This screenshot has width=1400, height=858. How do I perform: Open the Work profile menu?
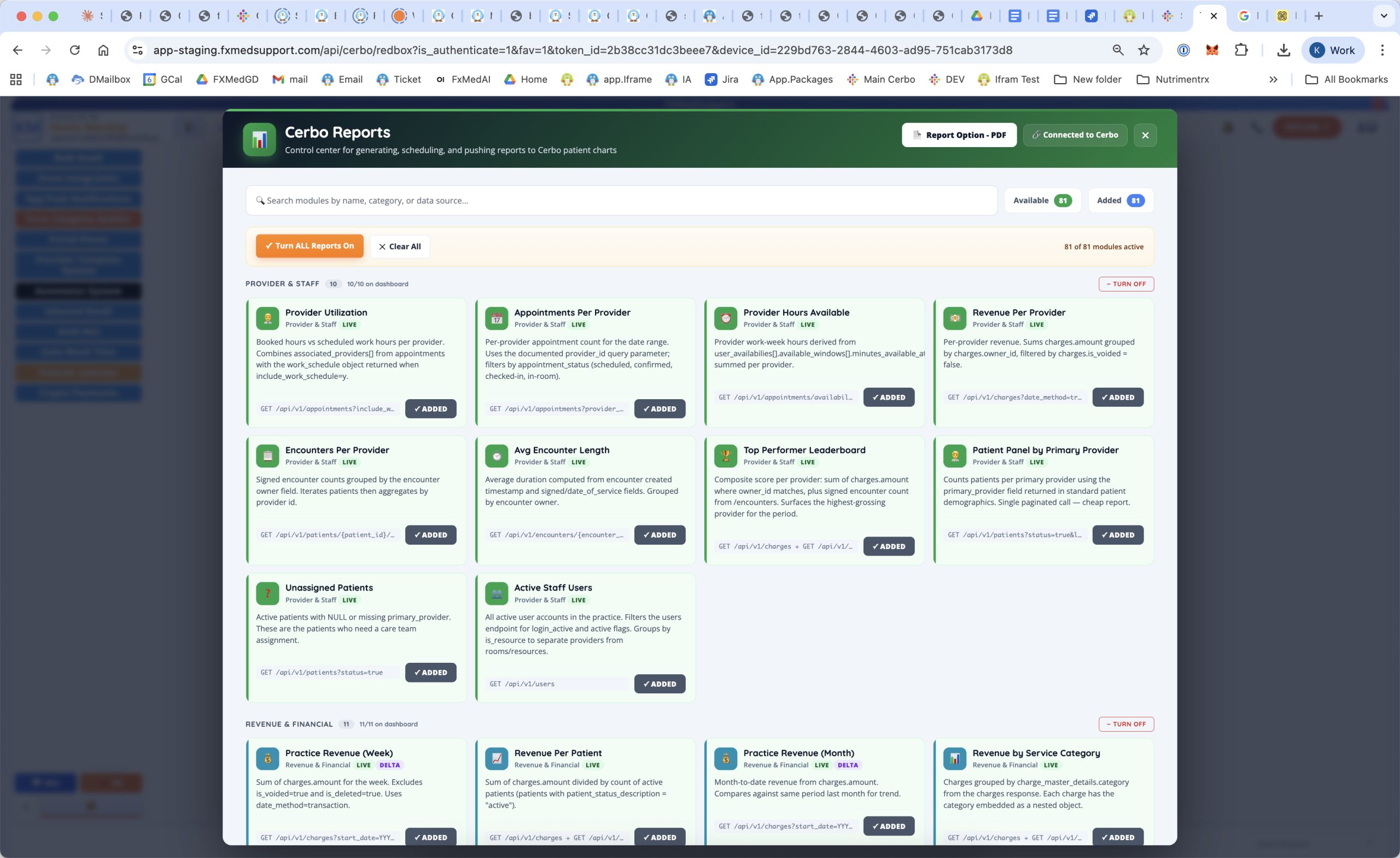click(x=1332, y=50)
